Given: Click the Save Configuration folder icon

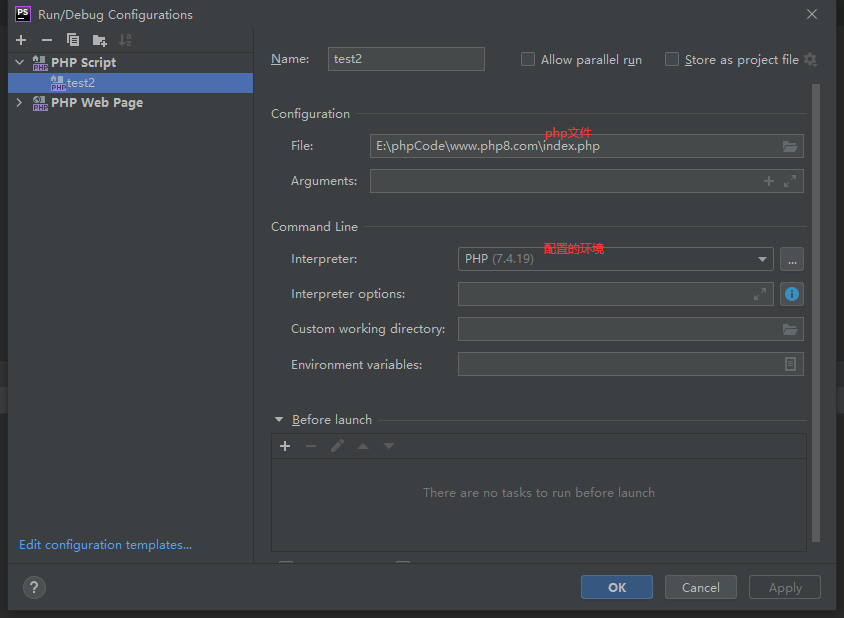Looking at the screenshot, I should tap(99, 40).
